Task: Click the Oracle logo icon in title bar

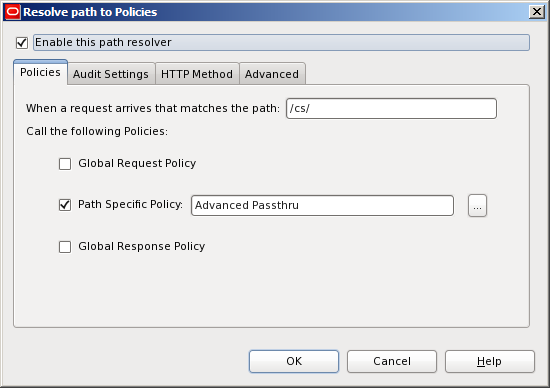Action: [x=13, y=12]
